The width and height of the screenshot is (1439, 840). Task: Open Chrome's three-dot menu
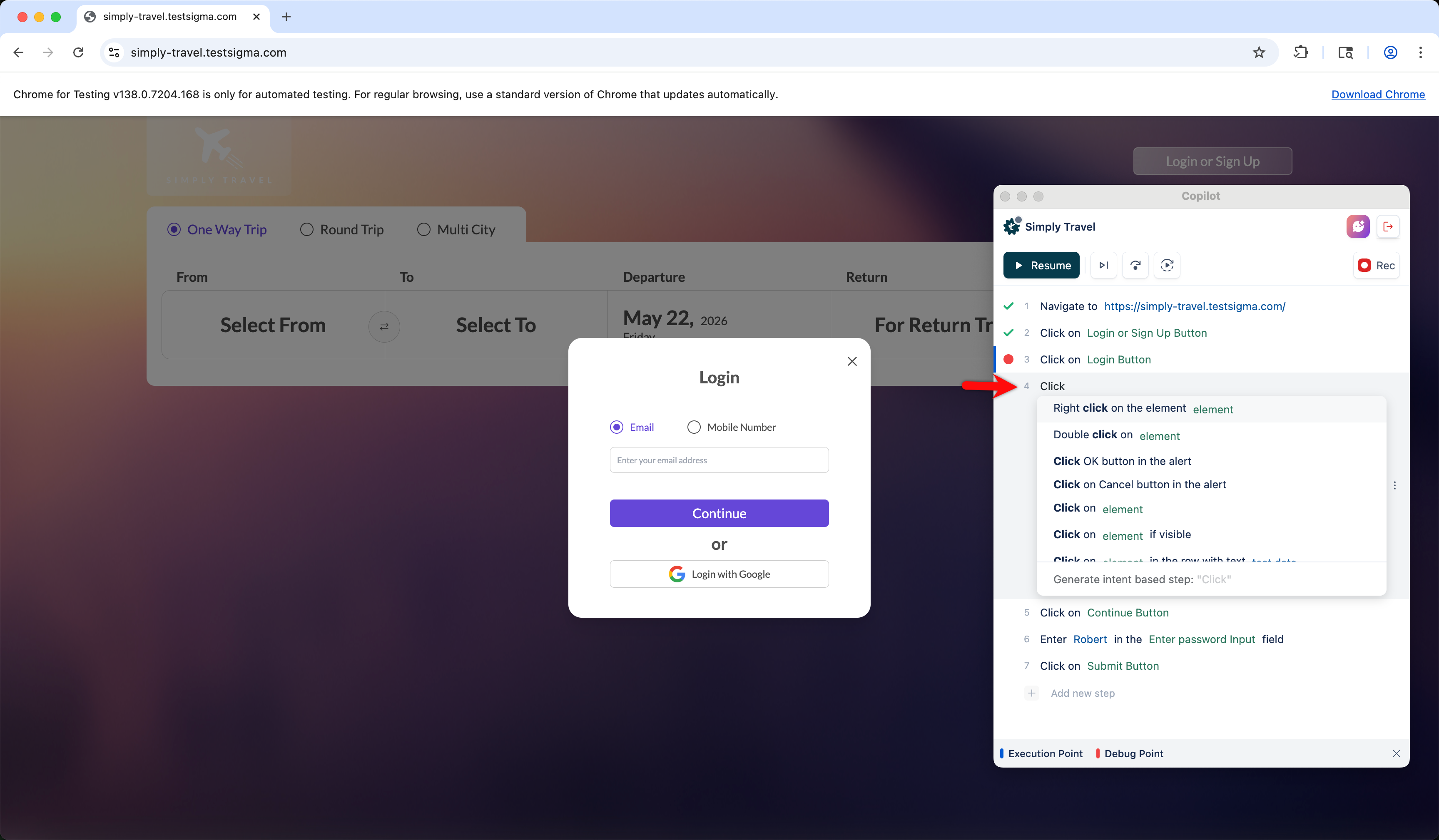(x=1421, y=52)
